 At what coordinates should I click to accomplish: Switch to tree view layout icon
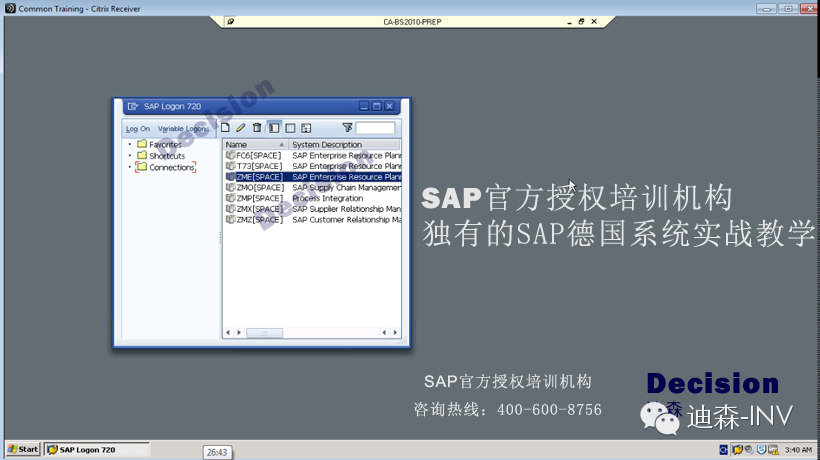click(x=306, y=128)
